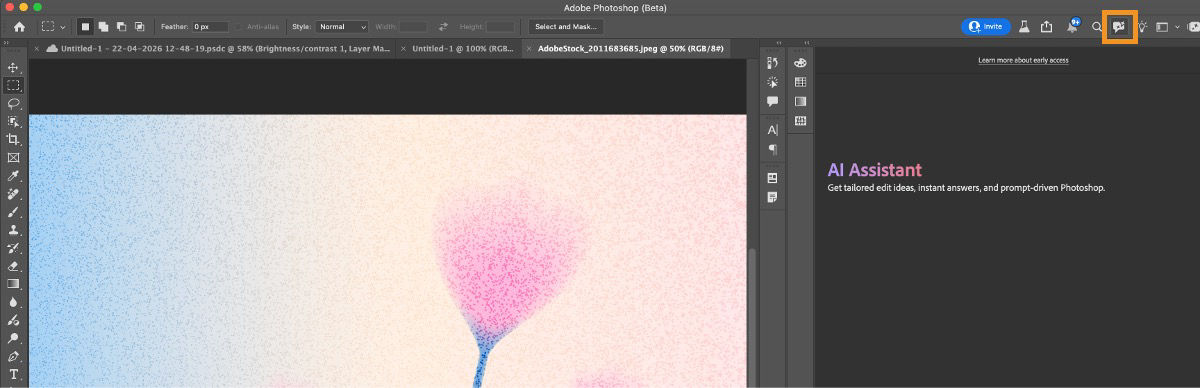Open the Style dropdown set to Normal
This screenshot has width=1200, height=388.
click(342, 27)
